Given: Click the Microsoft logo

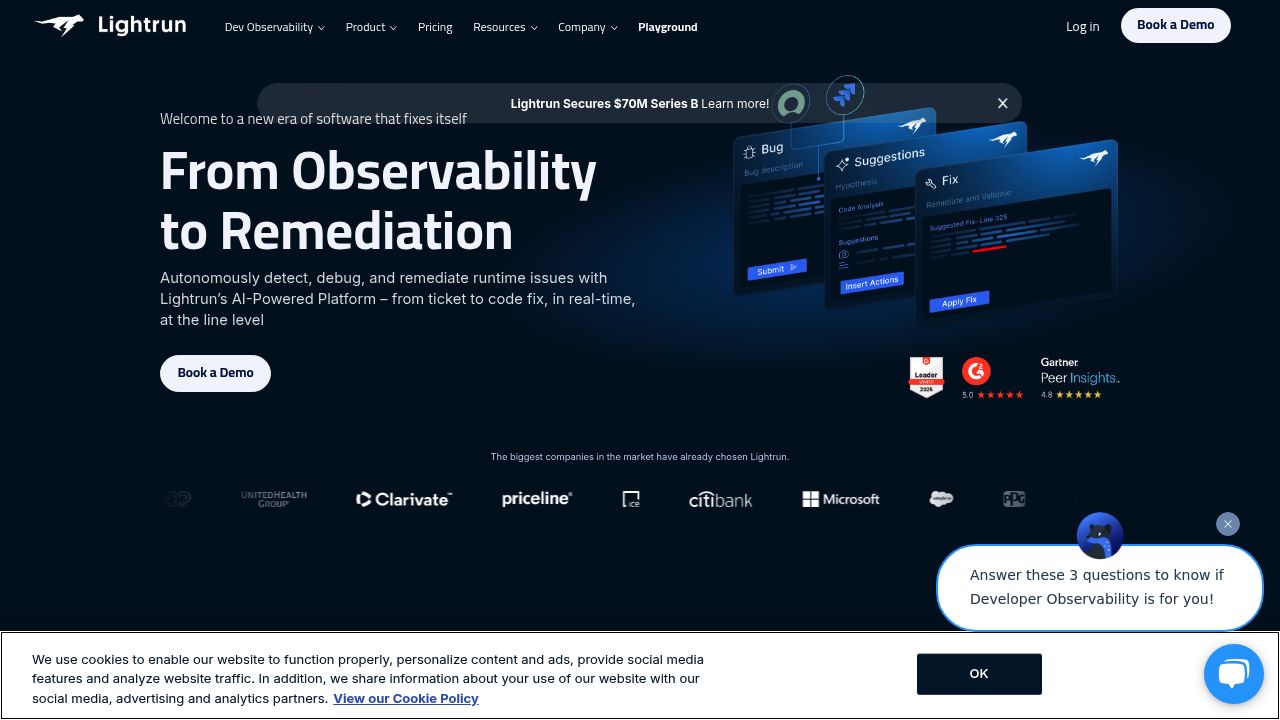Looking at the screenshot, I should 841,499.
